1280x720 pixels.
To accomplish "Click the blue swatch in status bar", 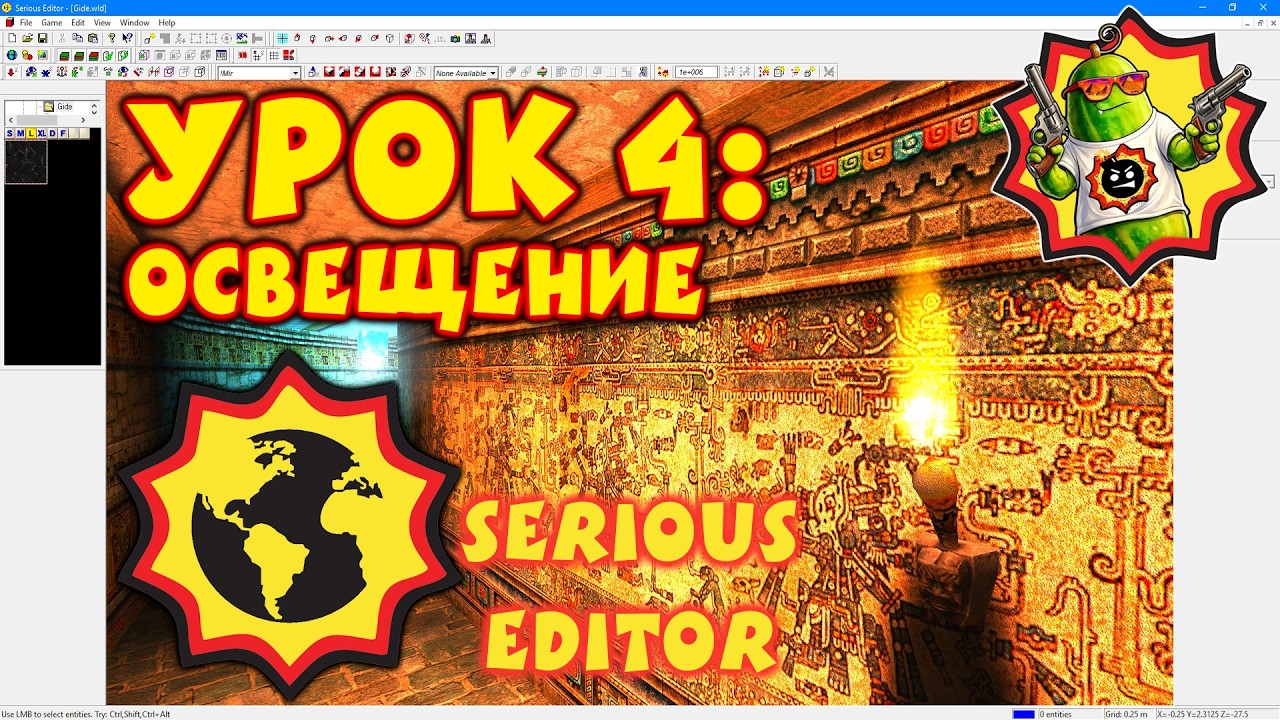I will 1023,714.
